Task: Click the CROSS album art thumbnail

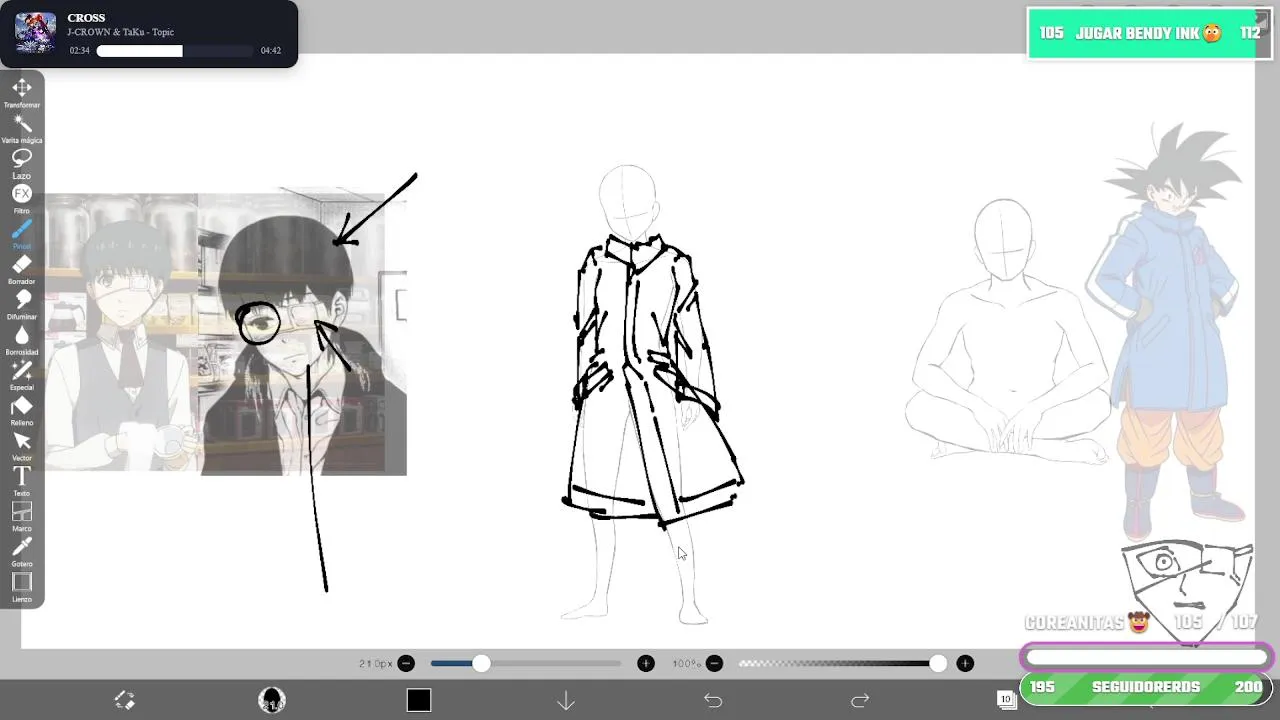Action: (35, 33)
